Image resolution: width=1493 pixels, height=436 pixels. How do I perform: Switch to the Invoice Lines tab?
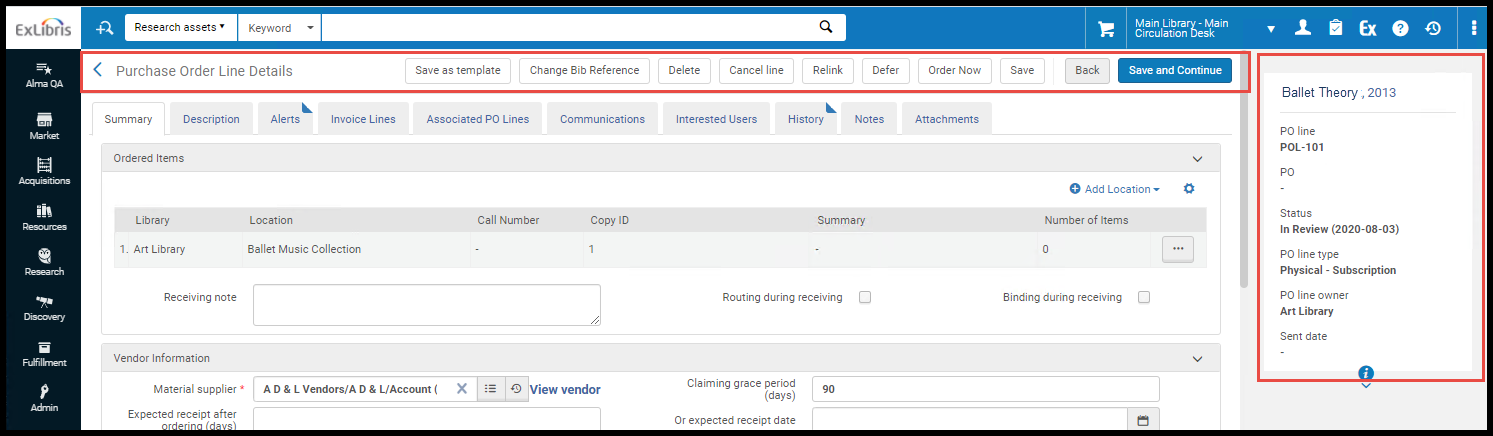pos(363,119)
